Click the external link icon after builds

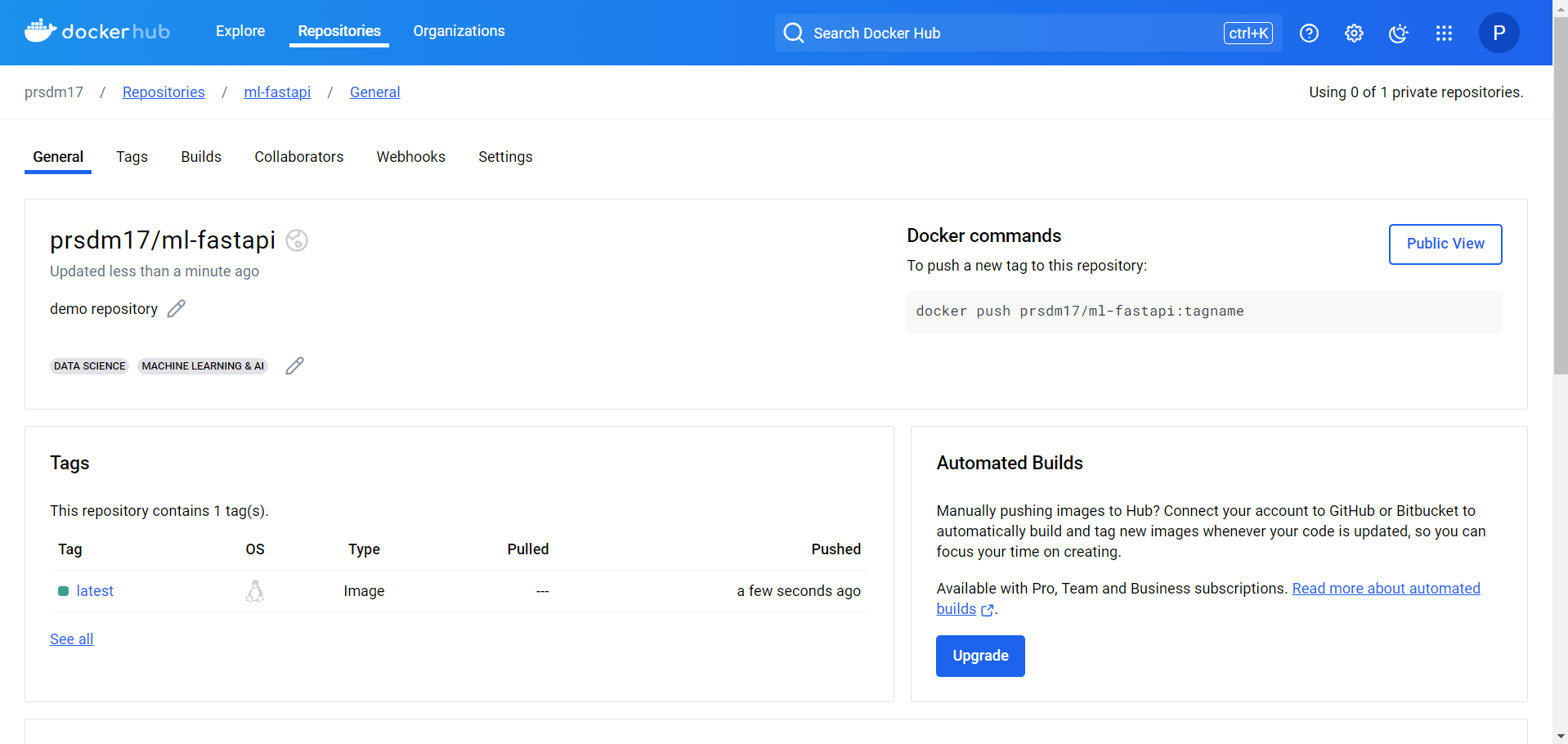click(x=988, y=610)
